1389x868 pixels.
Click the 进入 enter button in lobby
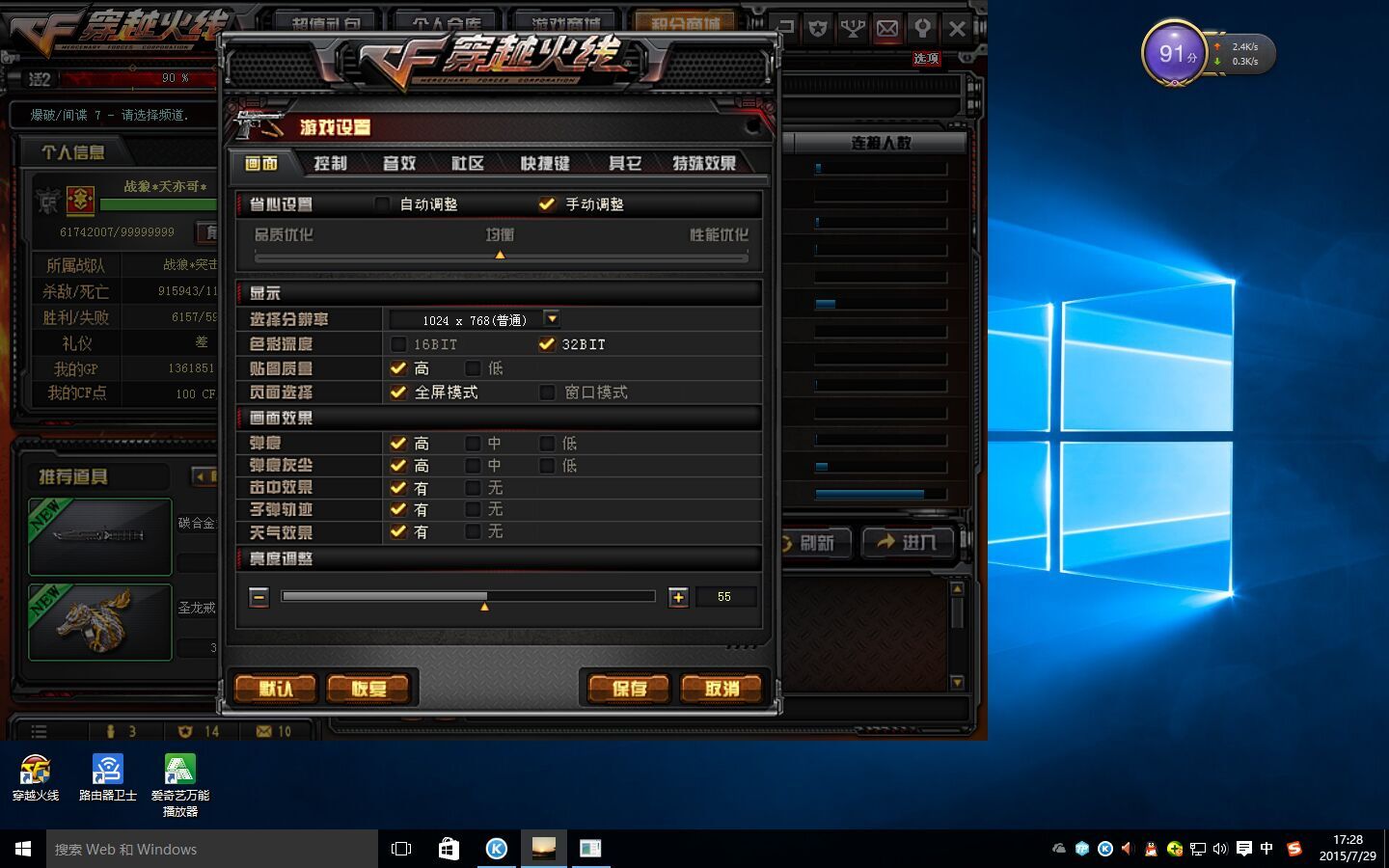[908, 543]
